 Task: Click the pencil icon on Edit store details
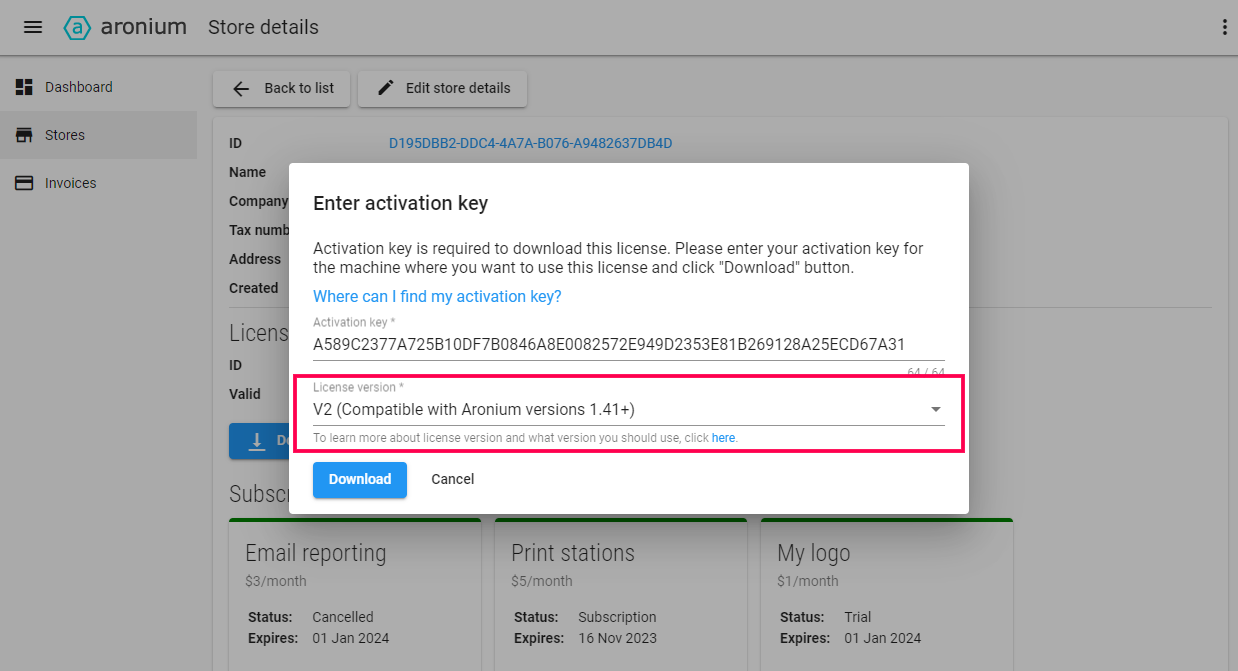coord(385,88)
